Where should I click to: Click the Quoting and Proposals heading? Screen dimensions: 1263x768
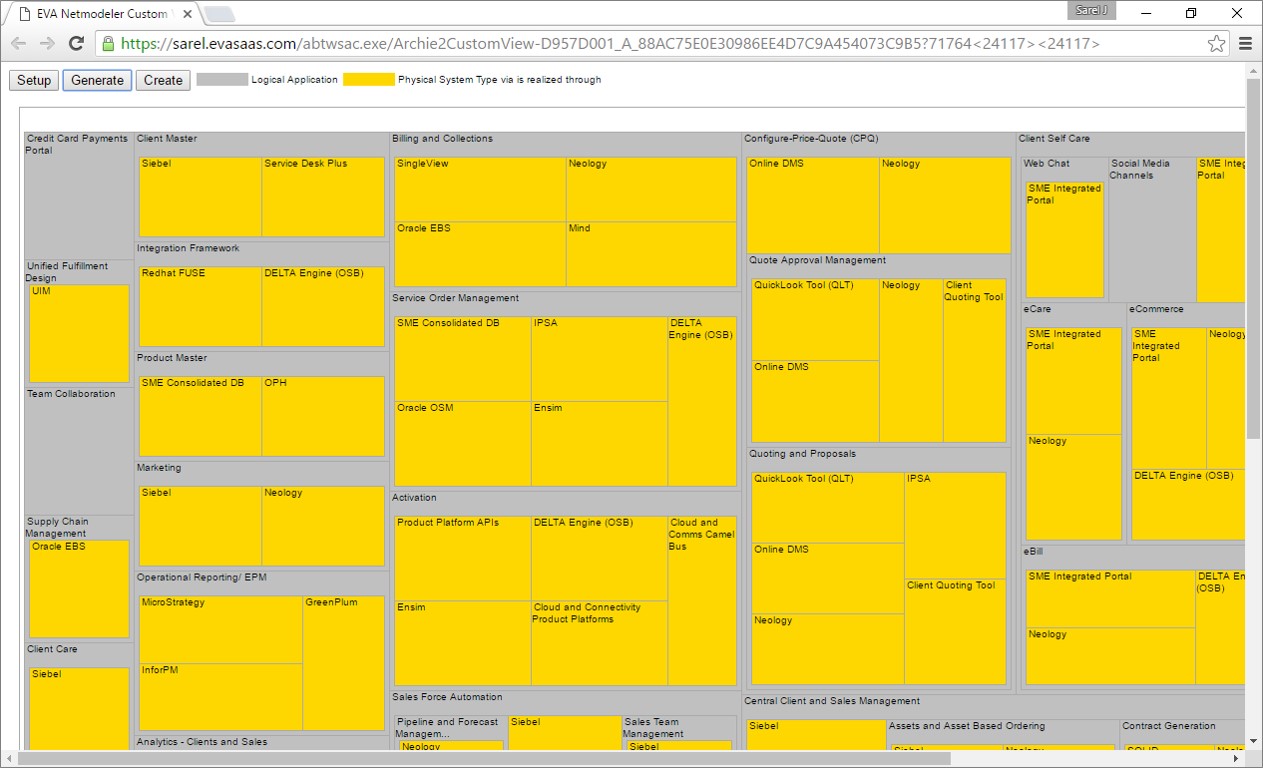click(803, 454)
